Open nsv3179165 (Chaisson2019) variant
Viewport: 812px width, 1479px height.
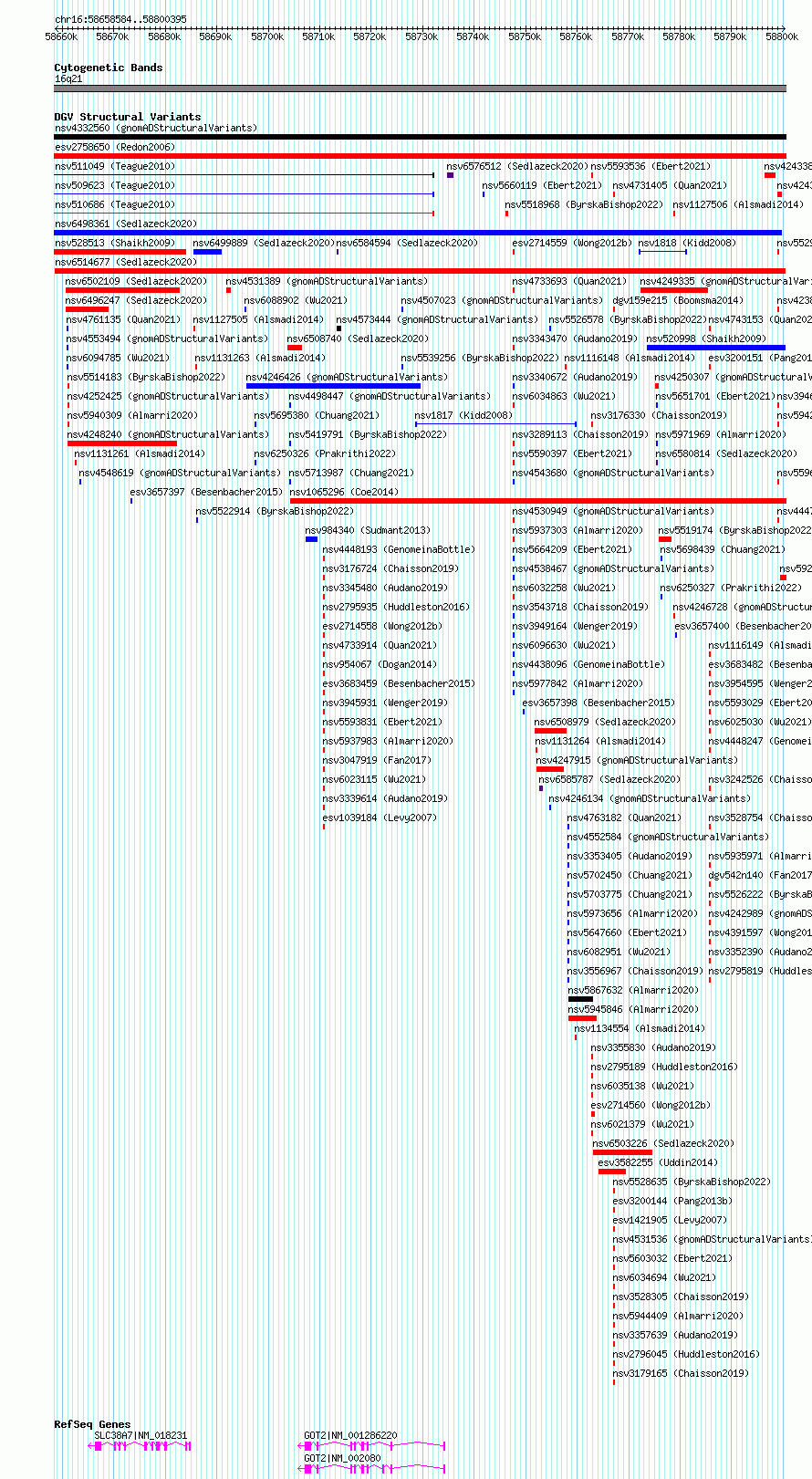[681, 1373]
